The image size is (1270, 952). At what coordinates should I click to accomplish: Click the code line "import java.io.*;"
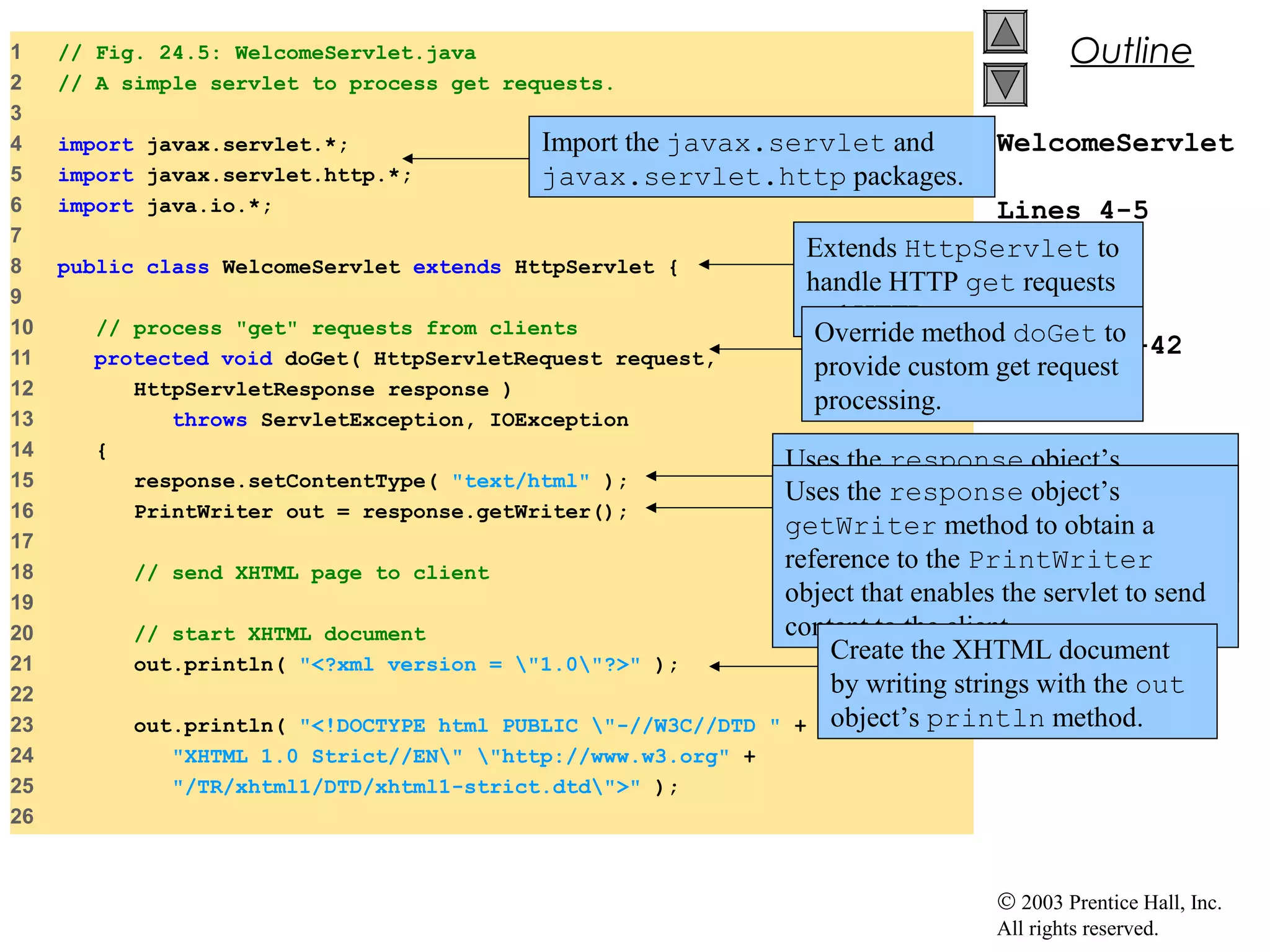[165, 206]
